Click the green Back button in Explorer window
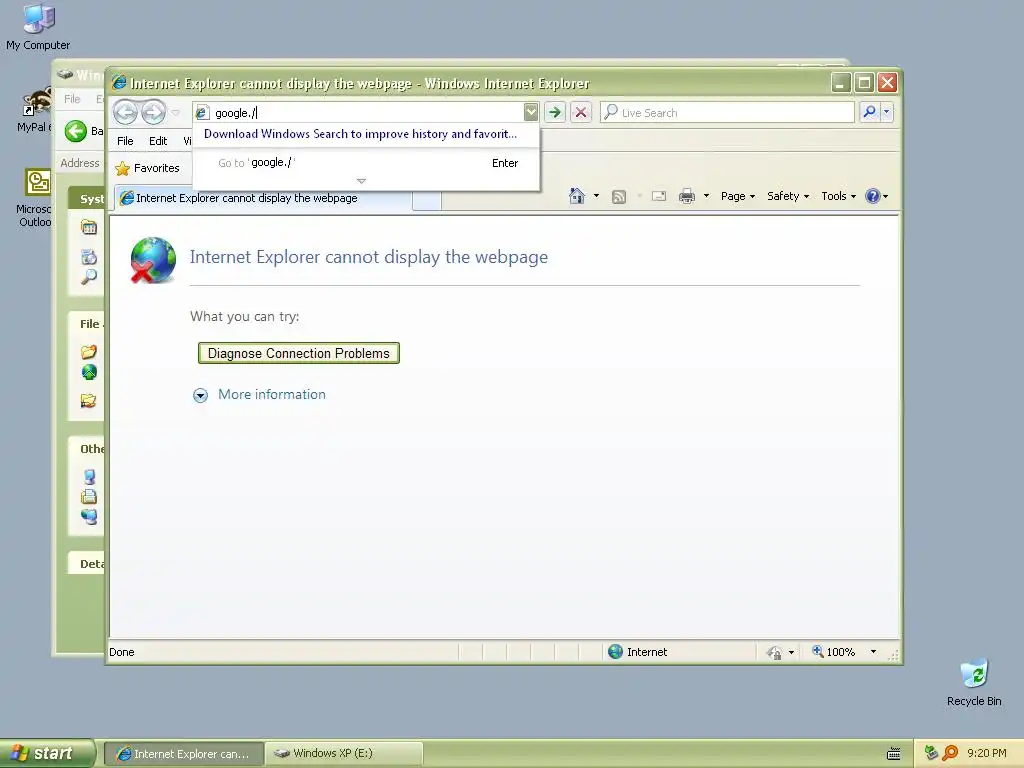The height and width of the screenshot is (768, 1024). [76, 131]
